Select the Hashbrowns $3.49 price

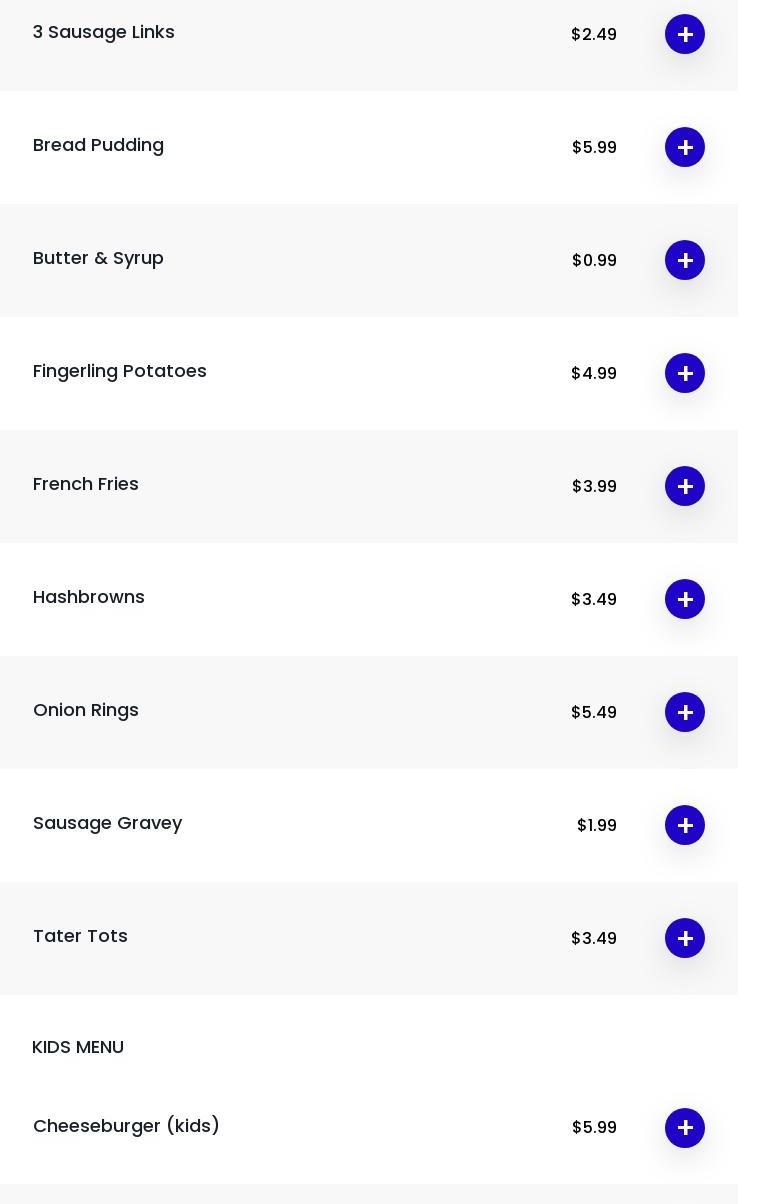pyautogui.click(x=594, y=599)
